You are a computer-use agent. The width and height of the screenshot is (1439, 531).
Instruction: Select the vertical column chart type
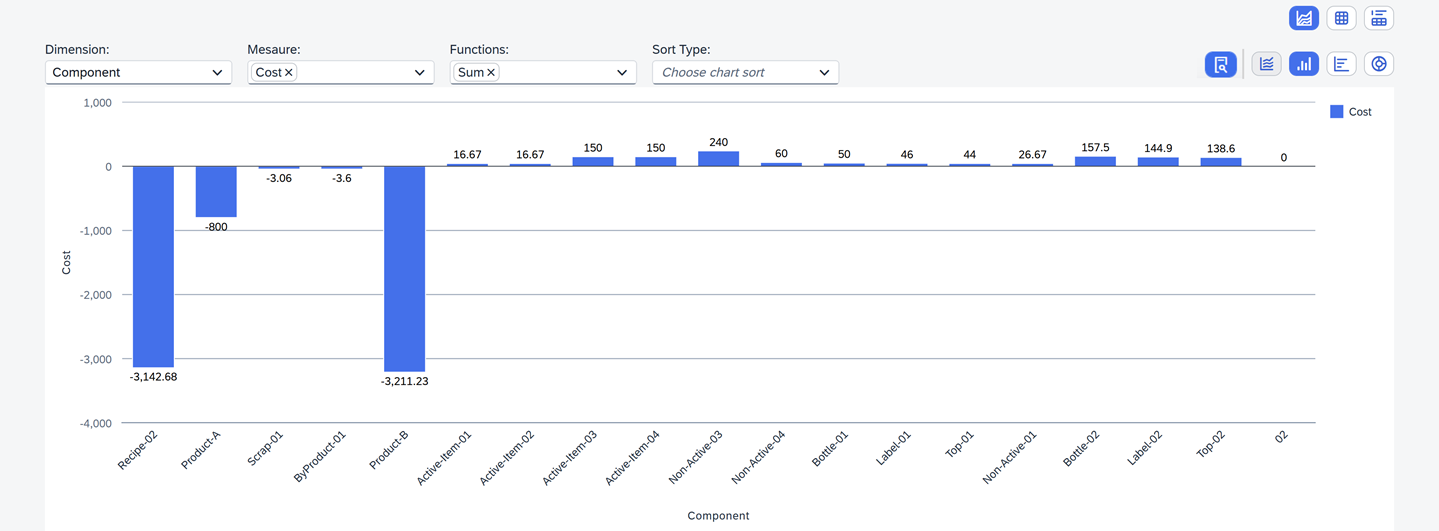(x=1303, y=64)
